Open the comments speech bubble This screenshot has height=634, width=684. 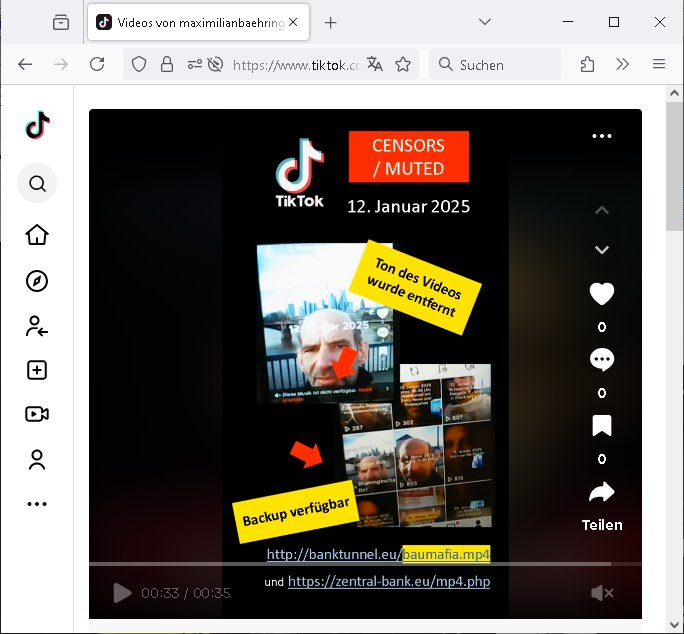point(601,360)
